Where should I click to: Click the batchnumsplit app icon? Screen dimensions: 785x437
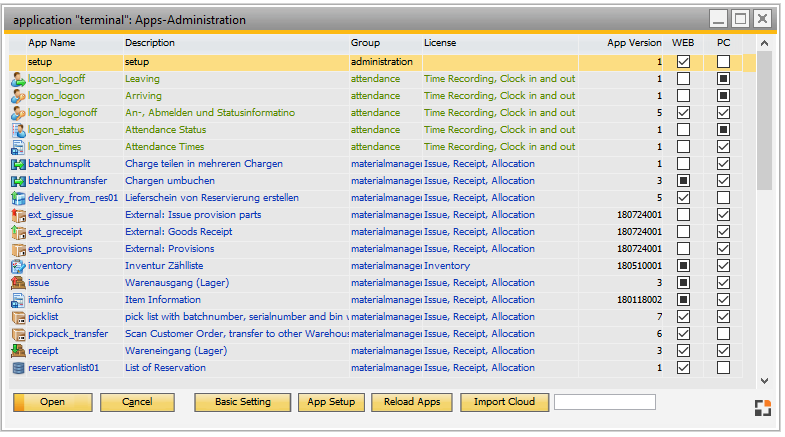point(17,164)
